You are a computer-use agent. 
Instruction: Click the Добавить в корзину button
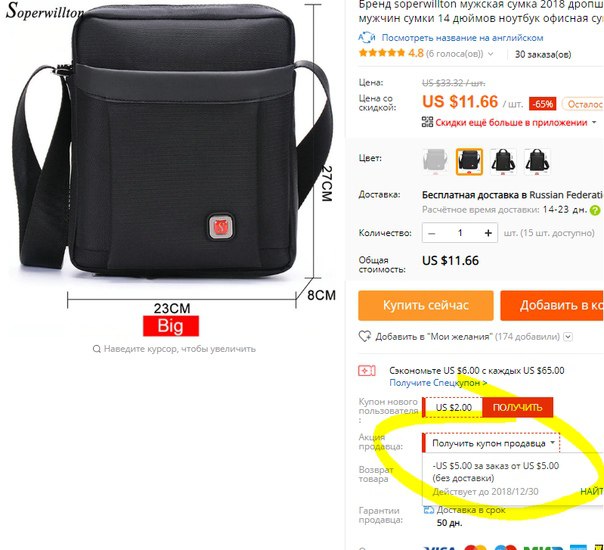pos(552,305)
